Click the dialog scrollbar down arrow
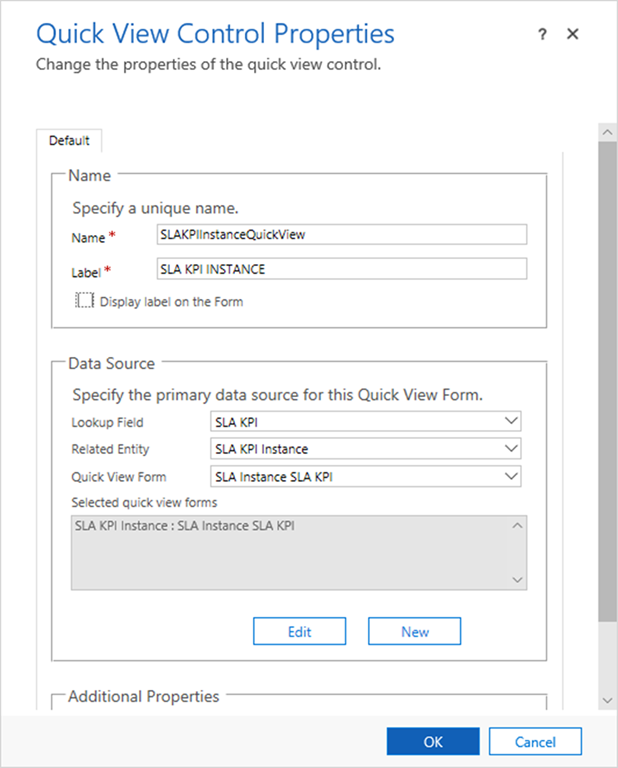 (607, 700)
